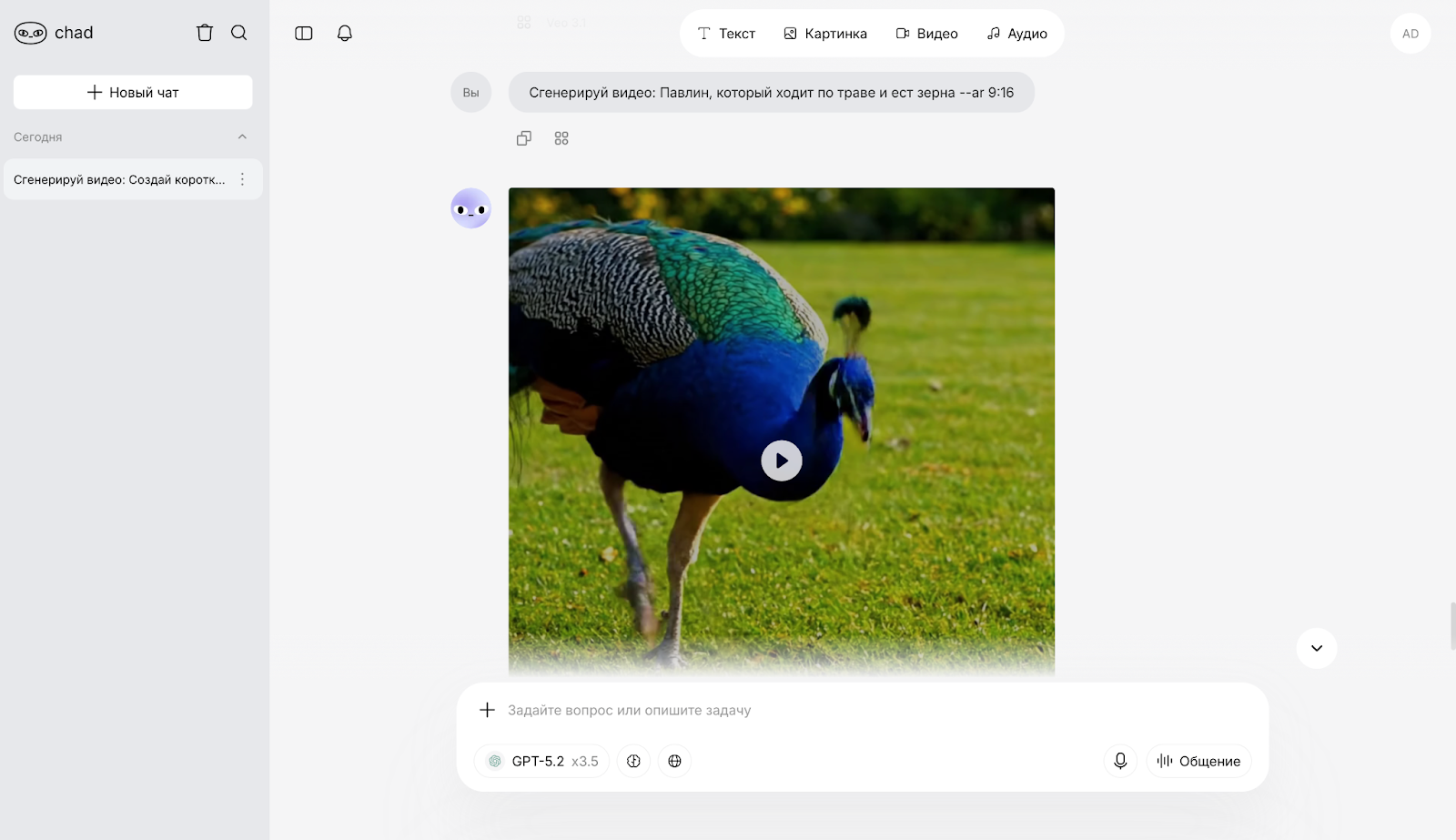Switch to the Картинка tab
Viewport: 1456px width, 840px height.
click(825, 34)
